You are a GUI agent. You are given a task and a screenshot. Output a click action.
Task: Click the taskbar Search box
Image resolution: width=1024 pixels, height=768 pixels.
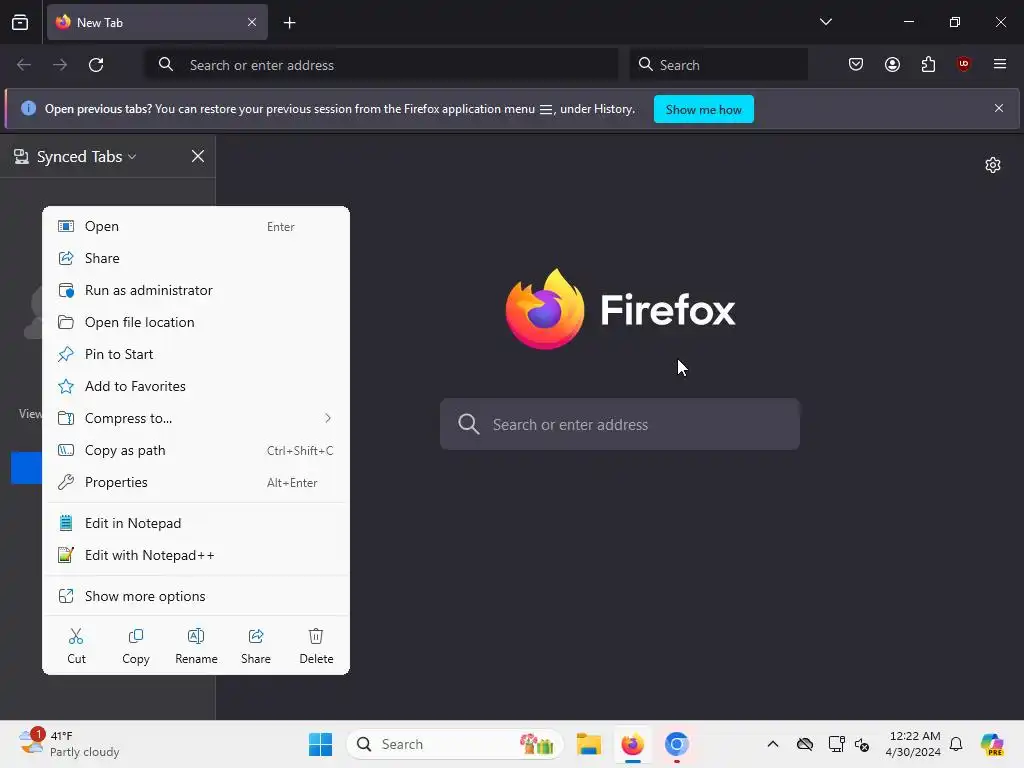click(x=455, y=744)
